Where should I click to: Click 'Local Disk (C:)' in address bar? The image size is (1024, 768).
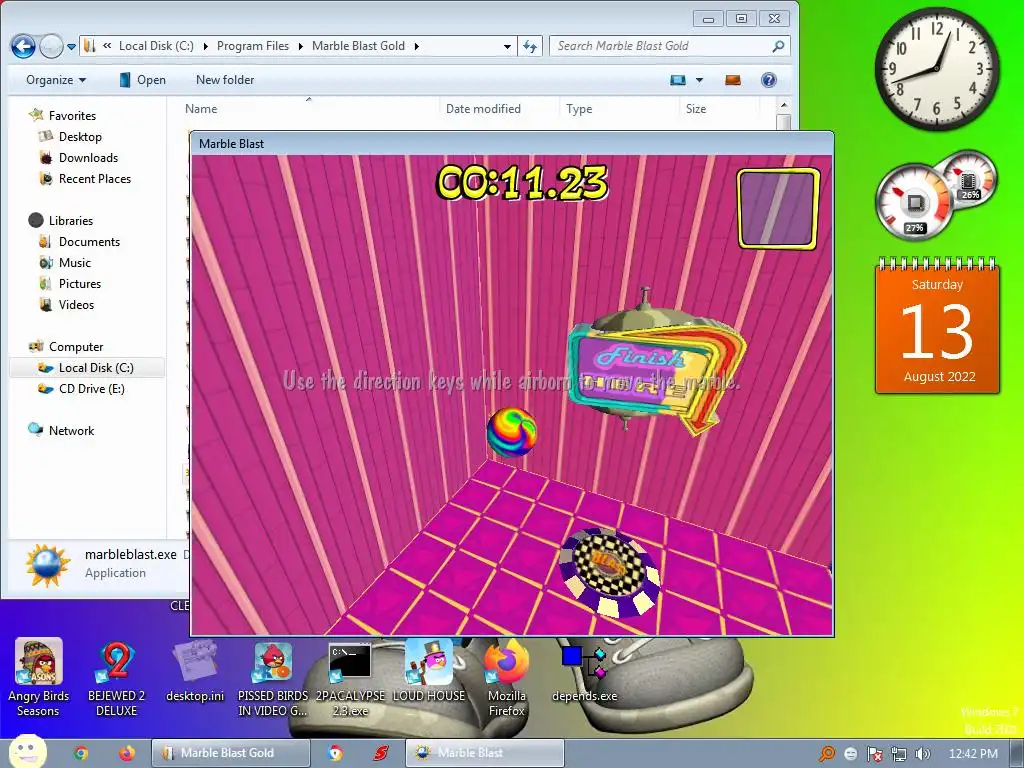(x=156, y=46)
